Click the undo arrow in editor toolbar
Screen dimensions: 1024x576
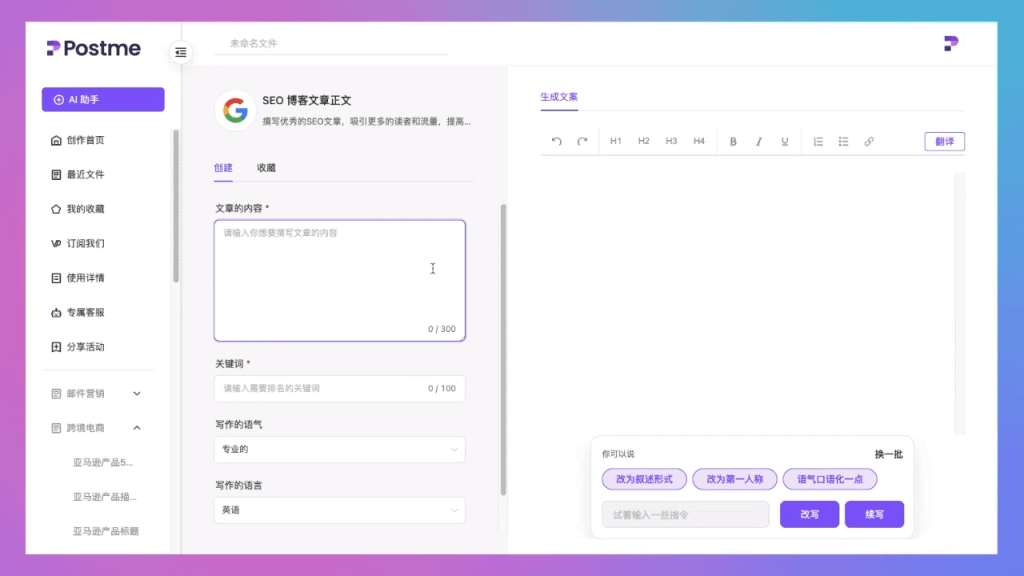557,141
